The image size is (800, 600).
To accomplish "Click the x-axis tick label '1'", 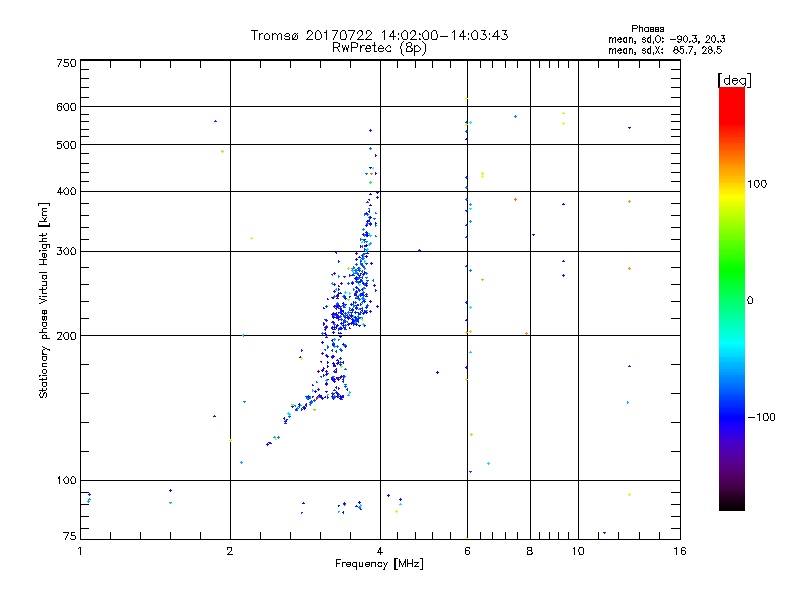I will tap(80, 551).
